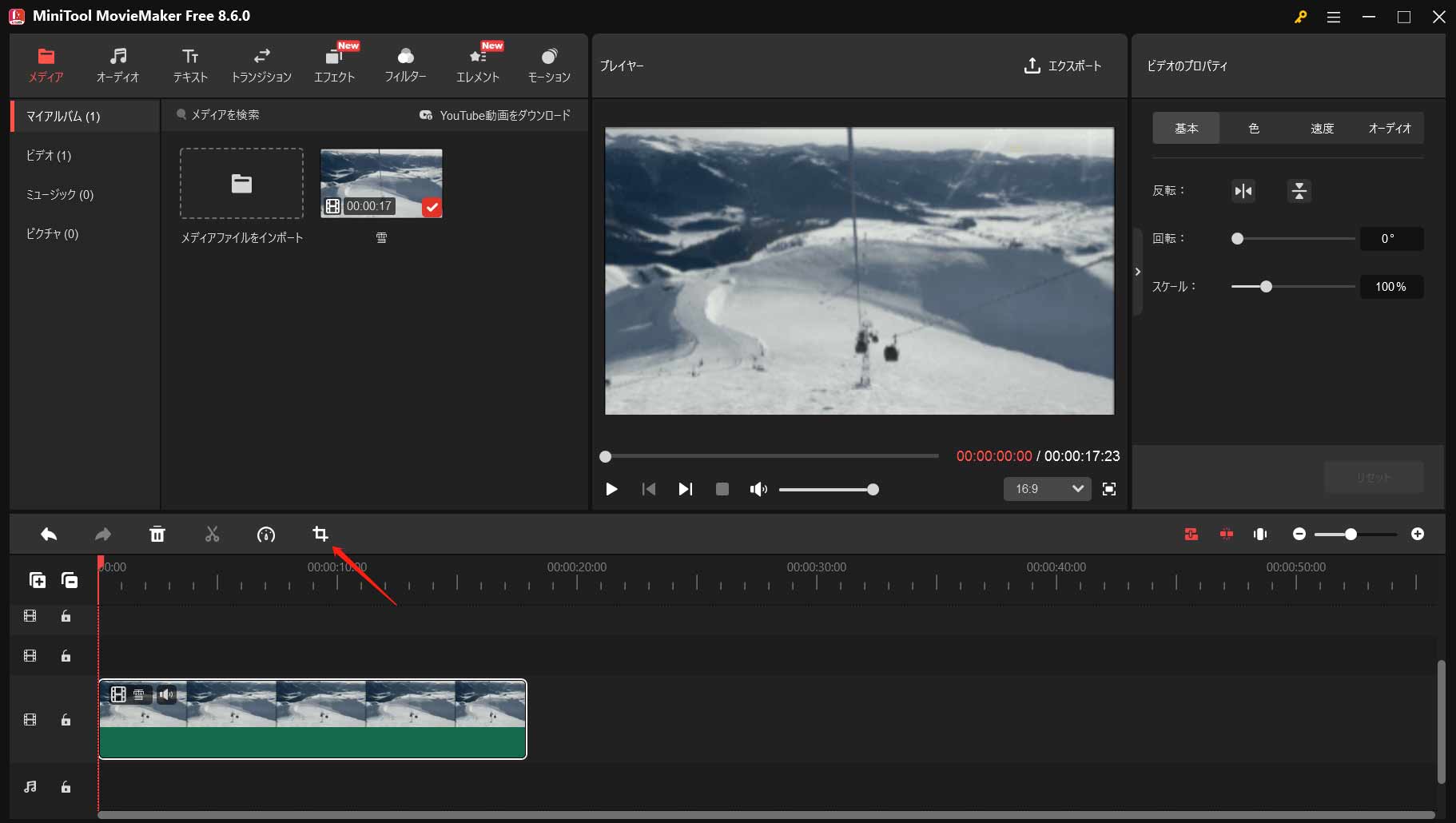Open YouTube動画をダウンロード link

coord(495,115)
